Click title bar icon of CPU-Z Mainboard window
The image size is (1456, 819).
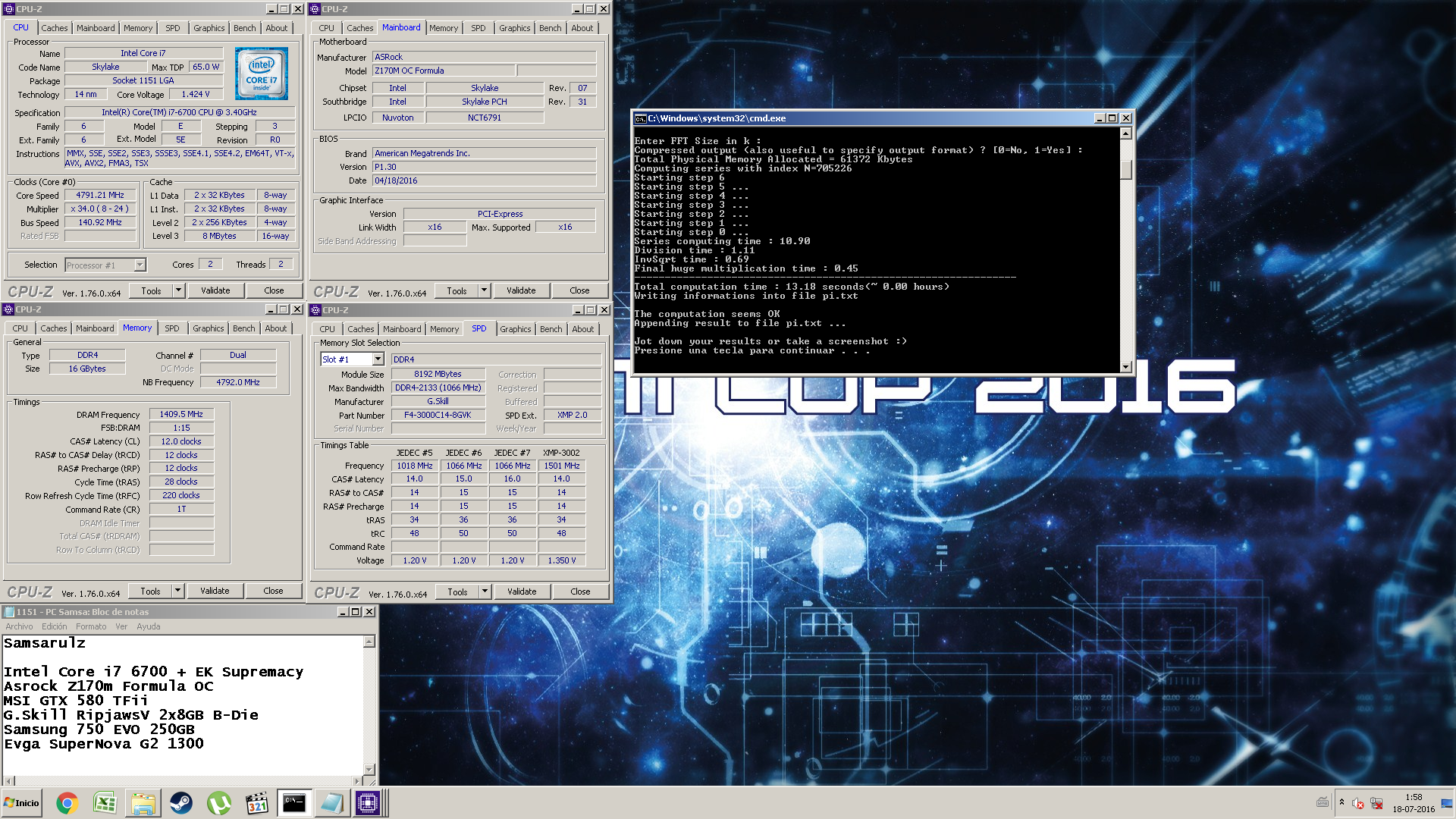[315, 9]
